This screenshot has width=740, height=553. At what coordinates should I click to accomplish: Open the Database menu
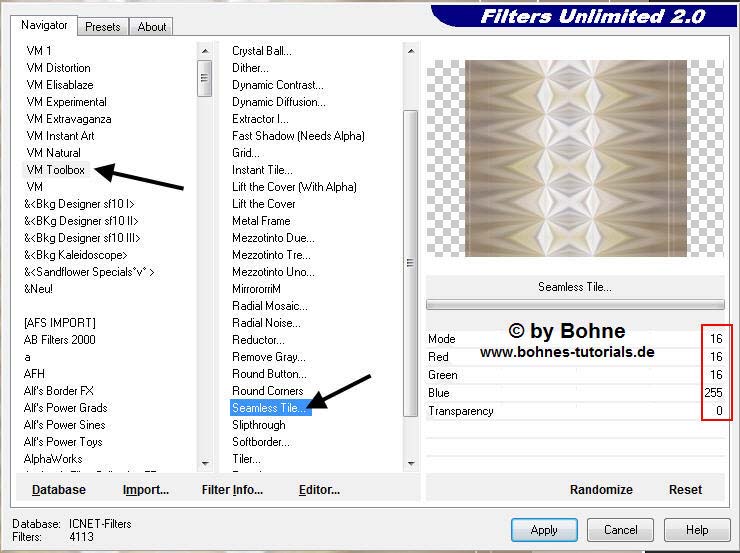pos(59,490)
